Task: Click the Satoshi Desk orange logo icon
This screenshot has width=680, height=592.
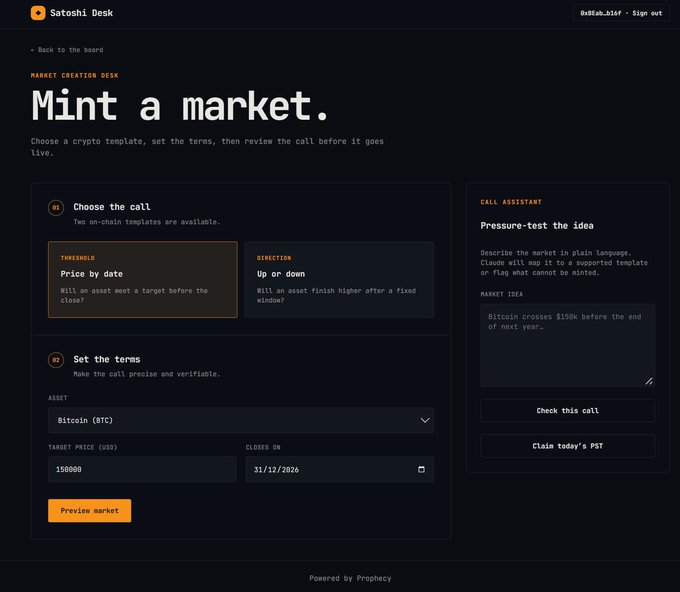Action: [38, 13]
